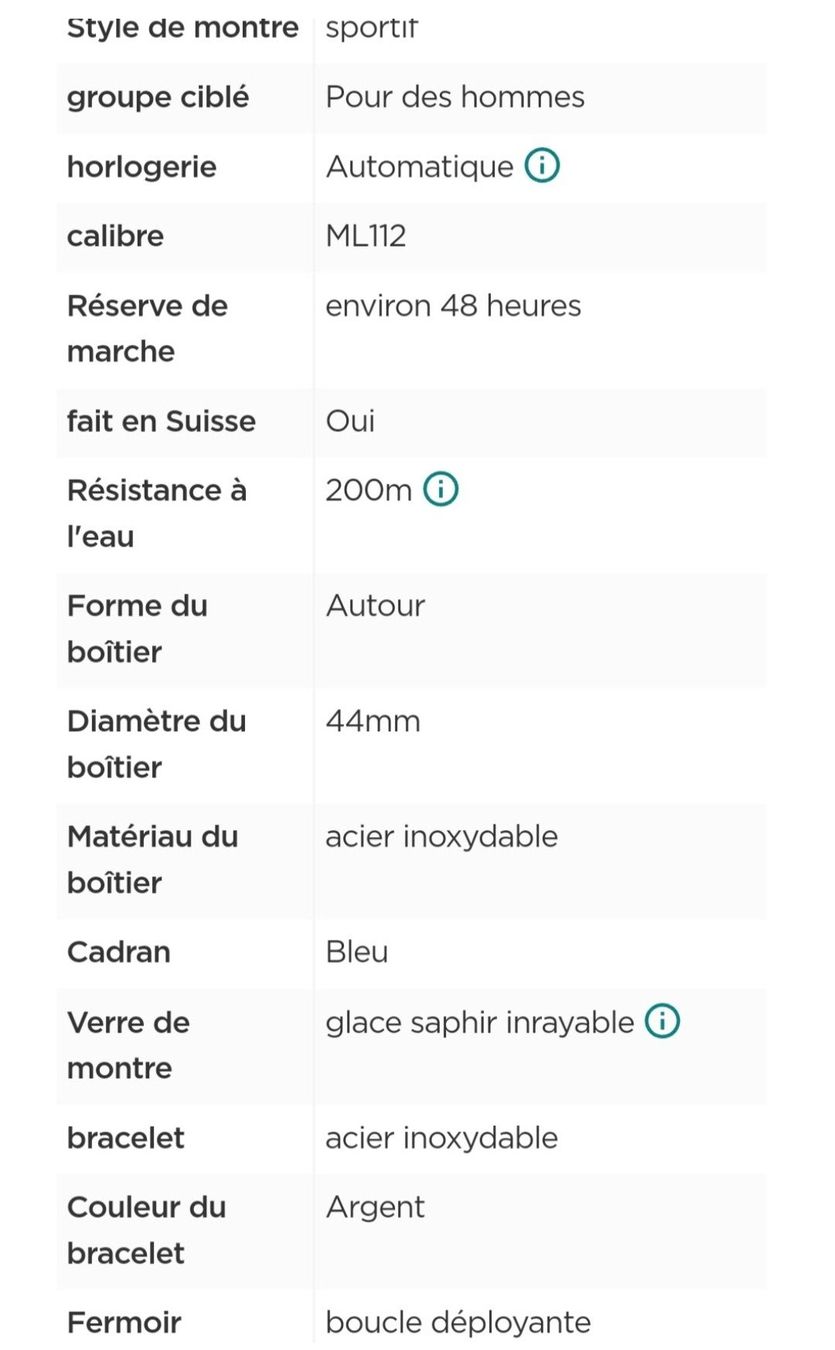Tap the 'Cadran' row label
The image size is (835, 1350).
click(119, 952)
